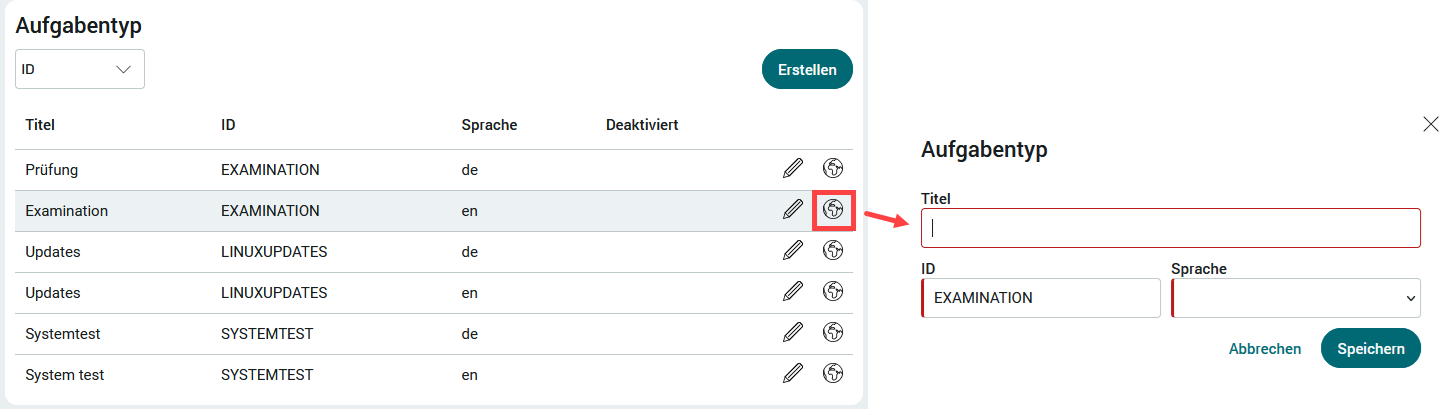
Task: Edit the LINUXUPDATES de row
Action: click(x=793, y=251)
